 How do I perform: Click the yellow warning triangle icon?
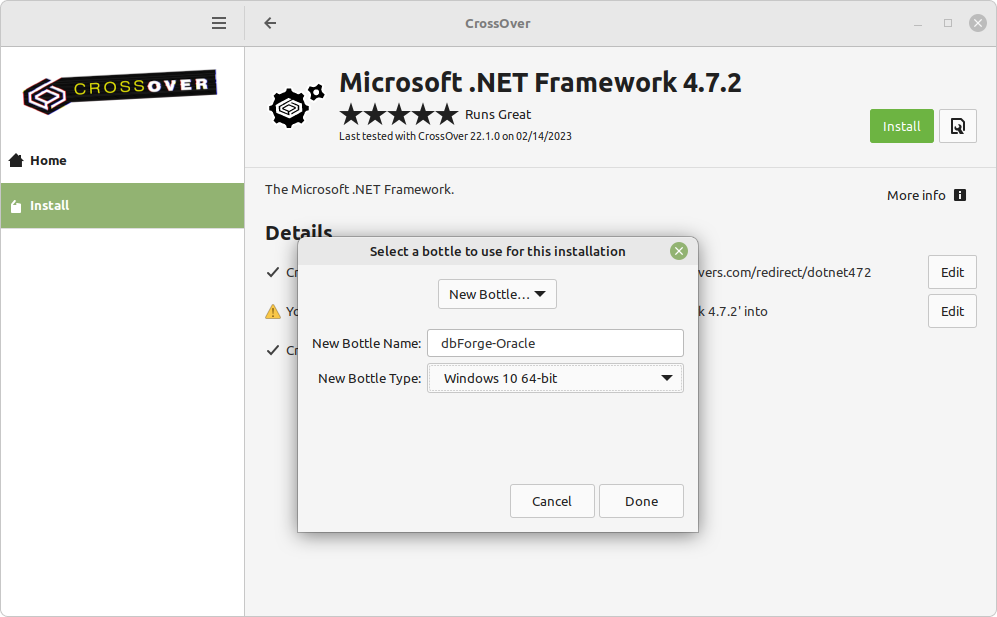click(273, 312)
